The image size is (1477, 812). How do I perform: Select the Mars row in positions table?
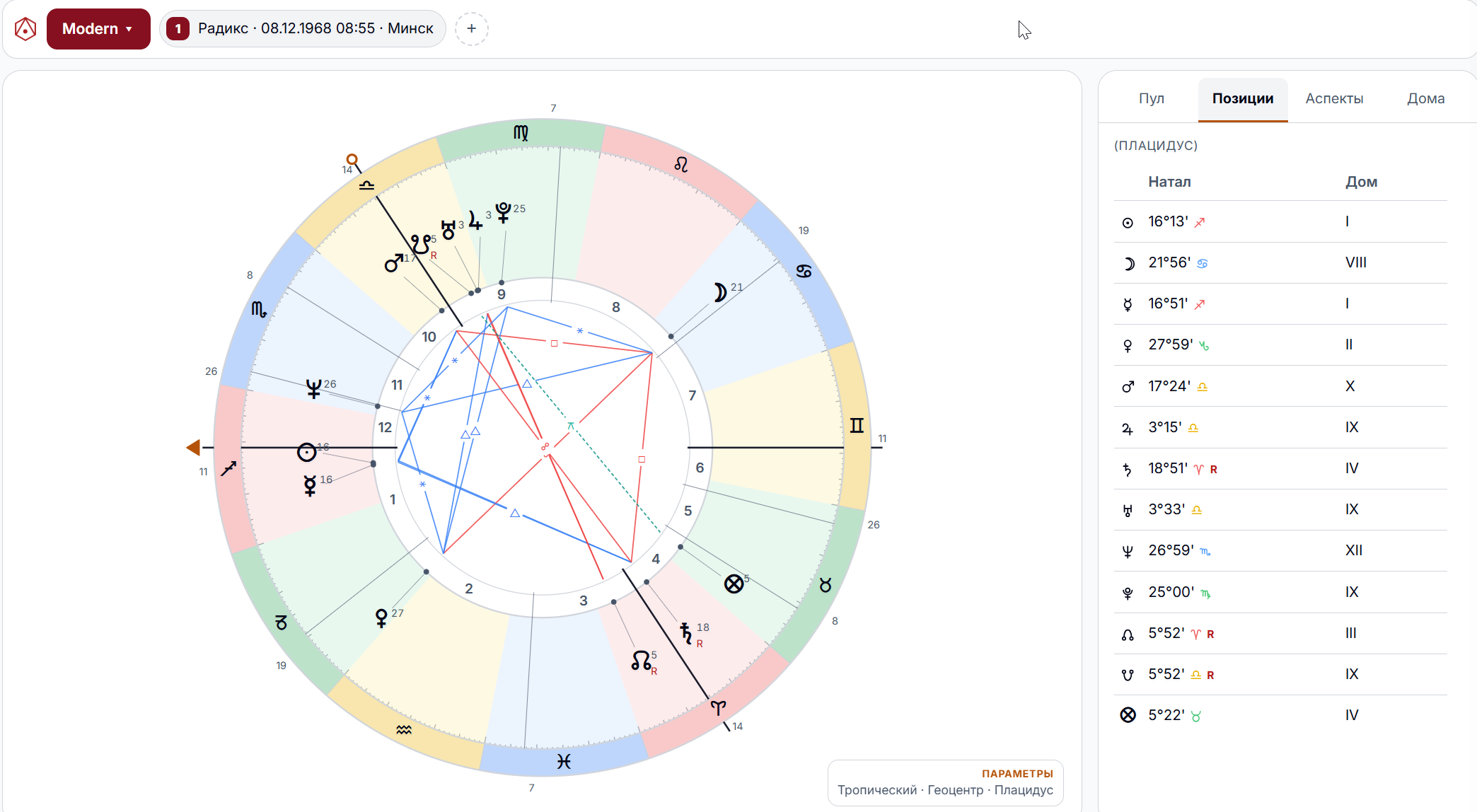(x=1280, y=386)
